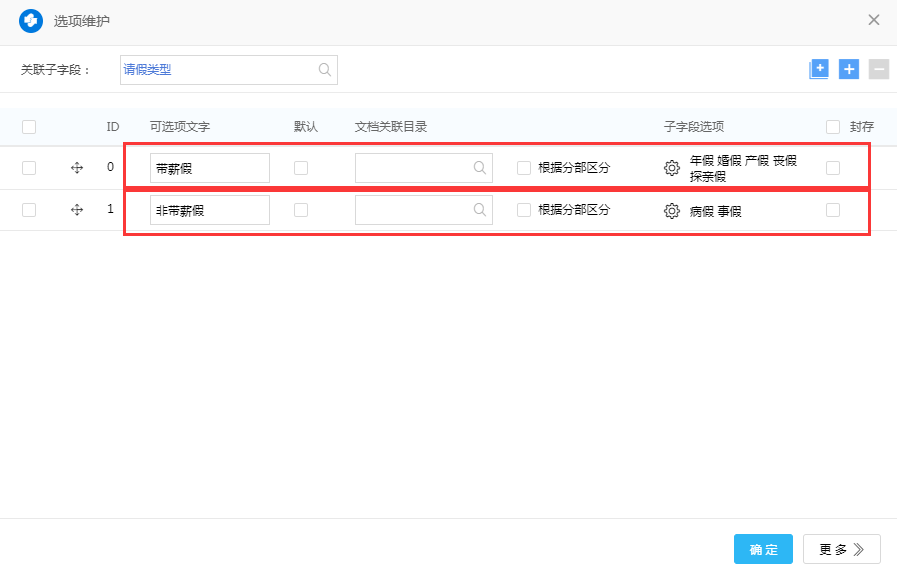The image size is (897, 575).
Task: Check the select-all checkbox in header
Action: (29, 127)
